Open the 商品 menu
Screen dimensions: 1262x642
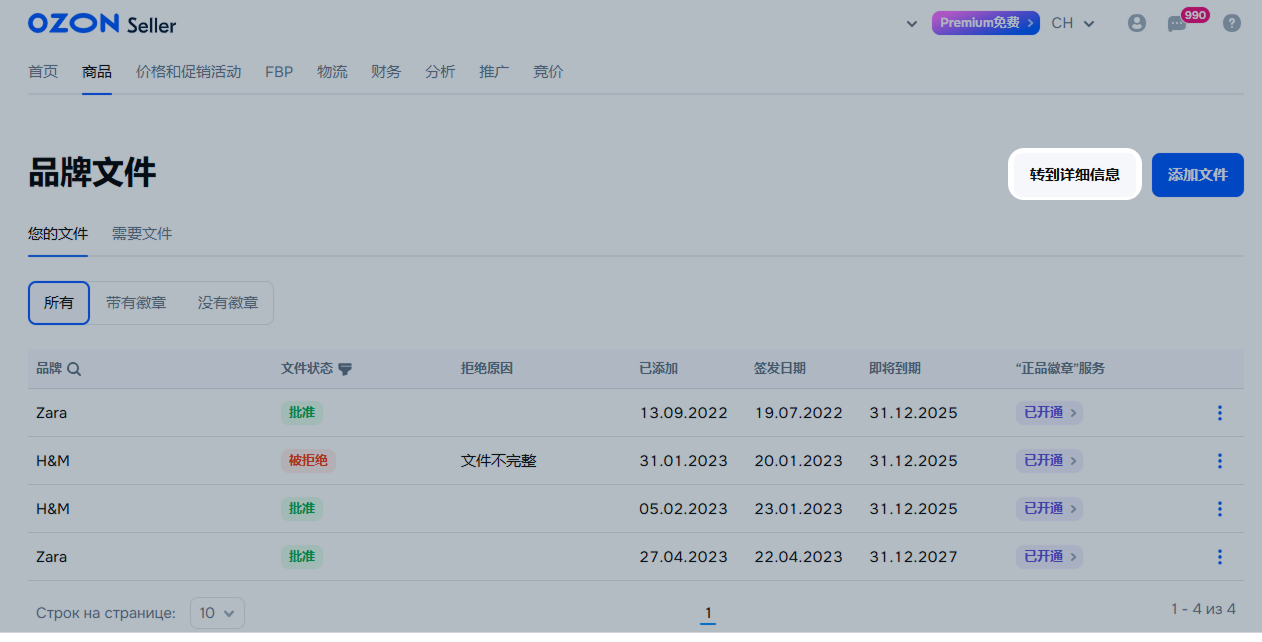(97, 72)
